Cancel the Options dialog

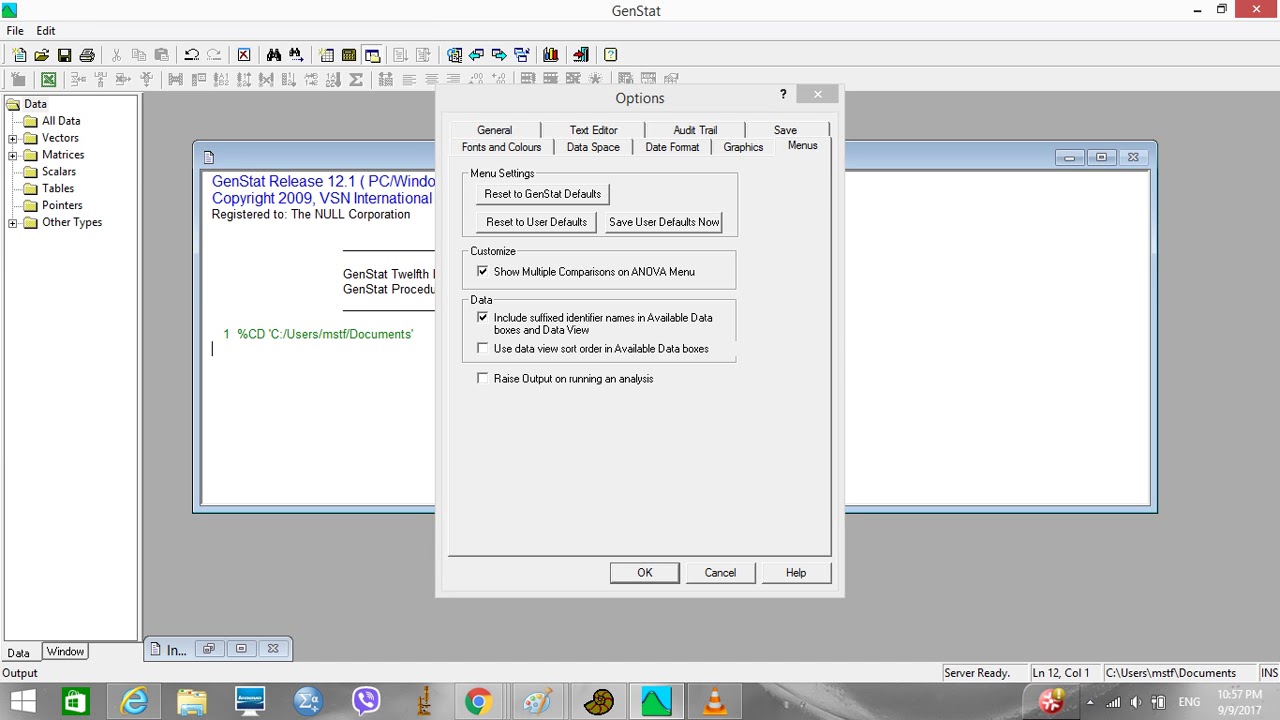pyautogui.click(x=720, y=573)
